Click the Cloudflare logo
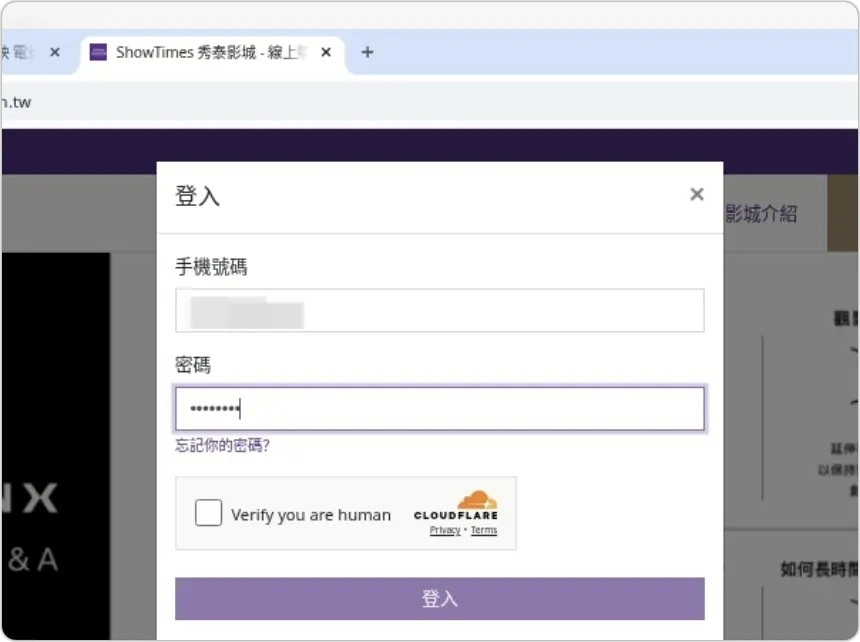 tap(456, 505)
